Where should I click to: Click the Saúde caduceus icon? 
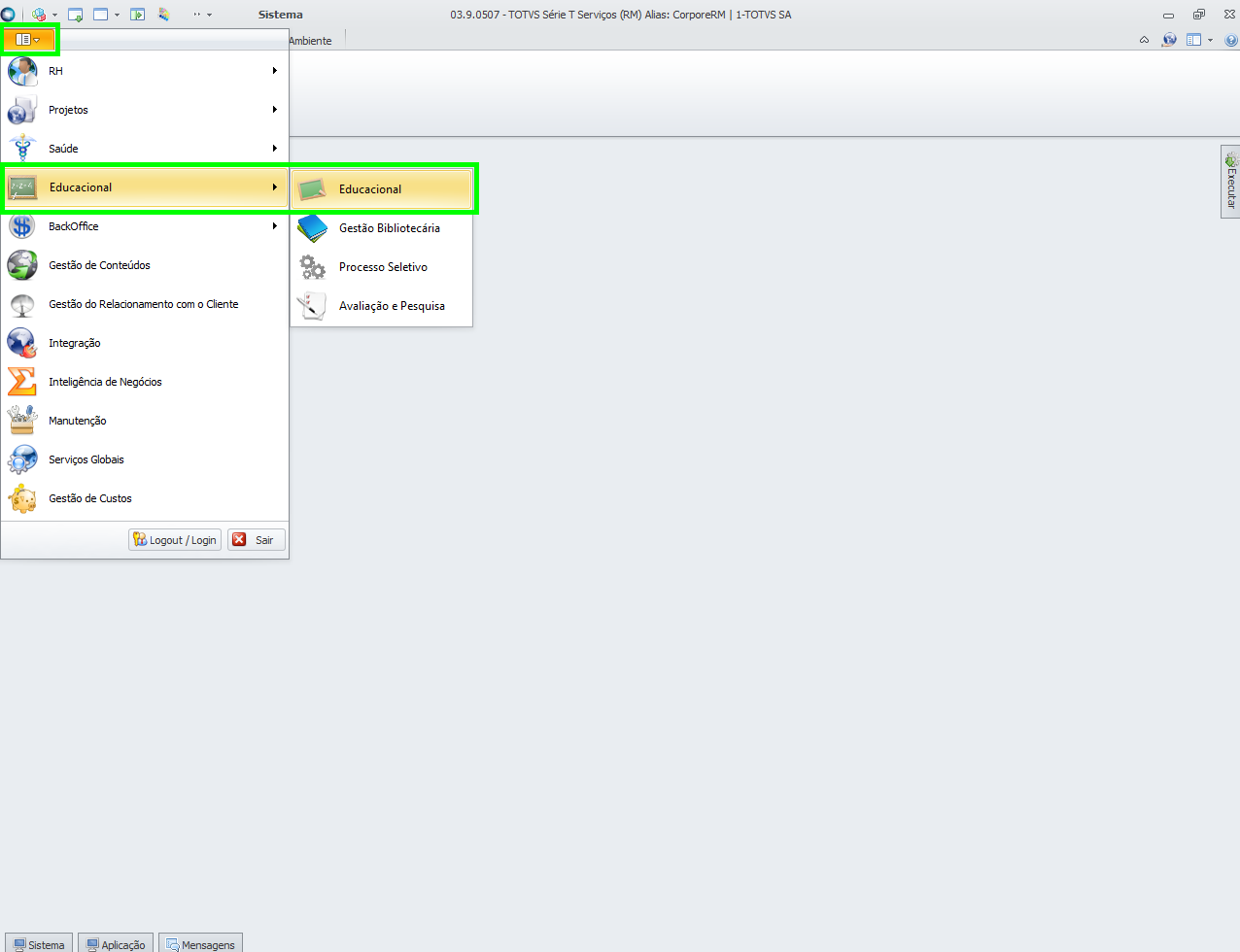pyautogui.click(x=22, y=149)
